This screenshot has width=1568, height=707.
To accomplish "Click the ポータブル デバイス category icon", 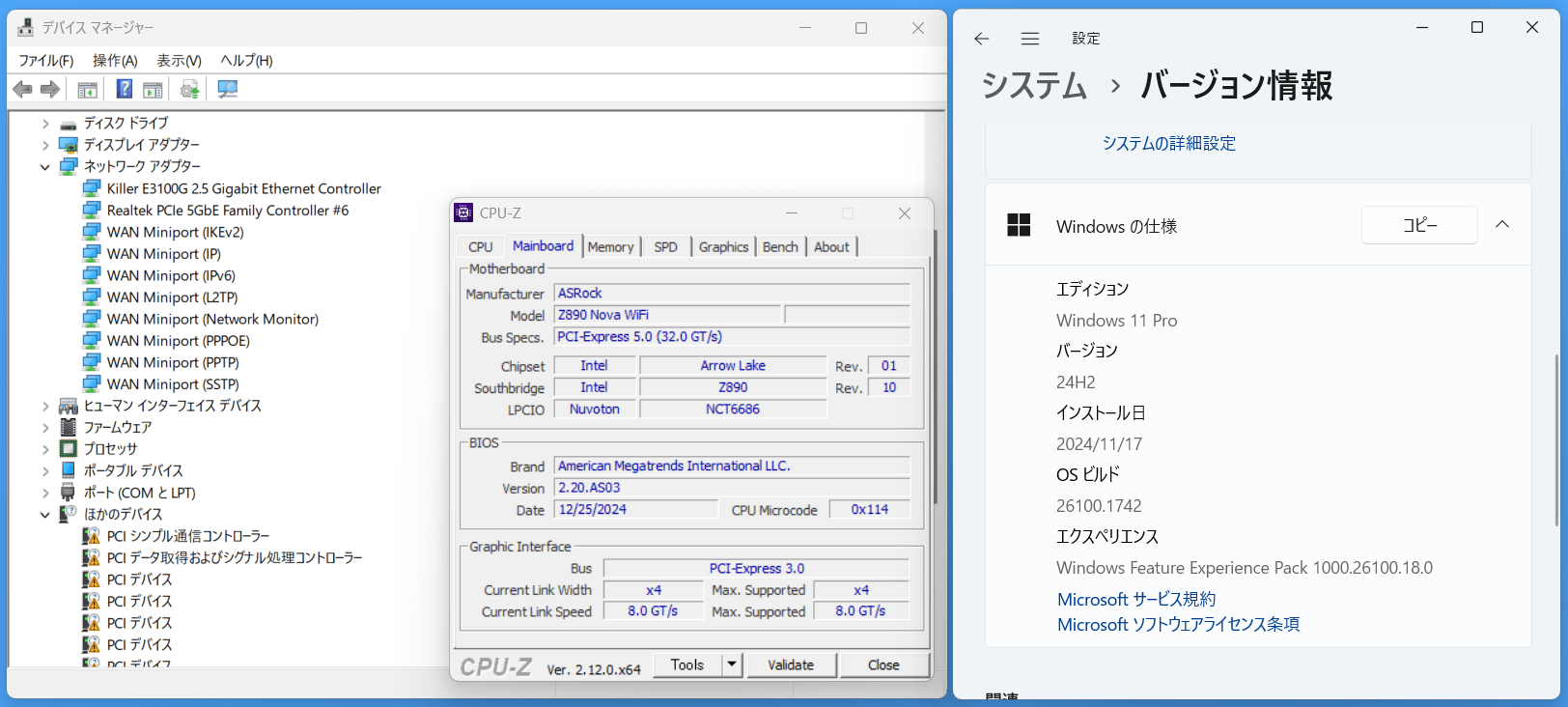I will (69, 470).
